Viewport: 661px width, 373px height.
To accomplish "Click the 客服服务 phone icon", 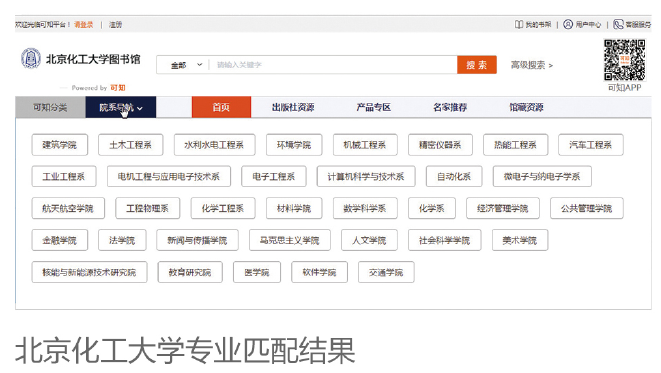I will tap(618, 24).
